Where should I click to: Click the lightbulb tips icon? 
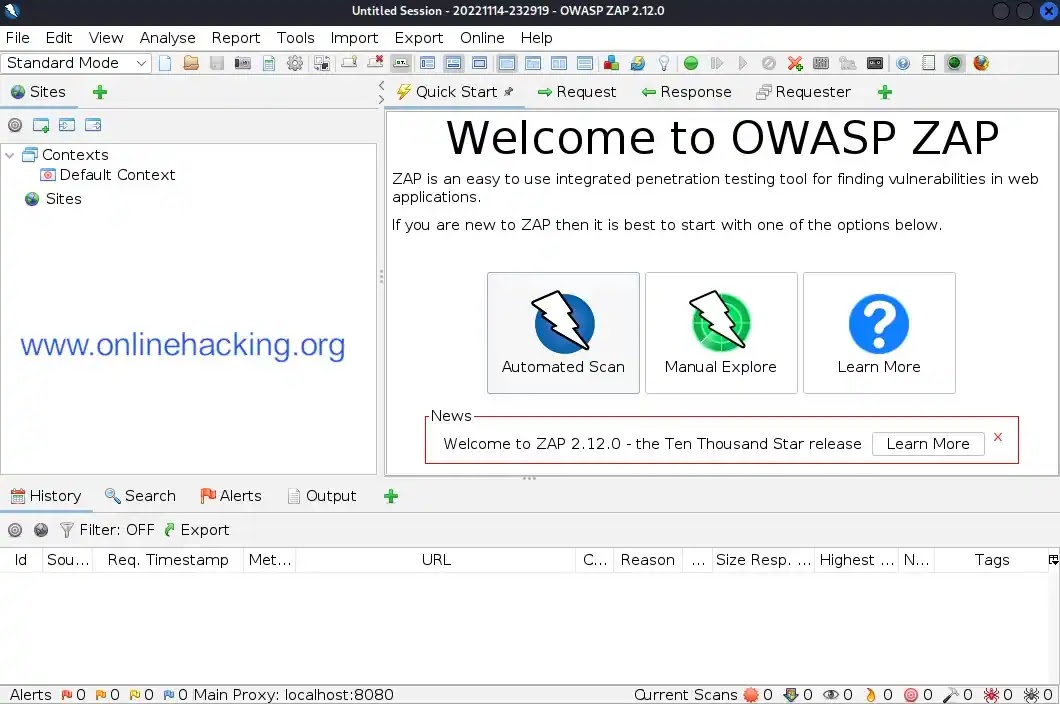tap(664, 63)
